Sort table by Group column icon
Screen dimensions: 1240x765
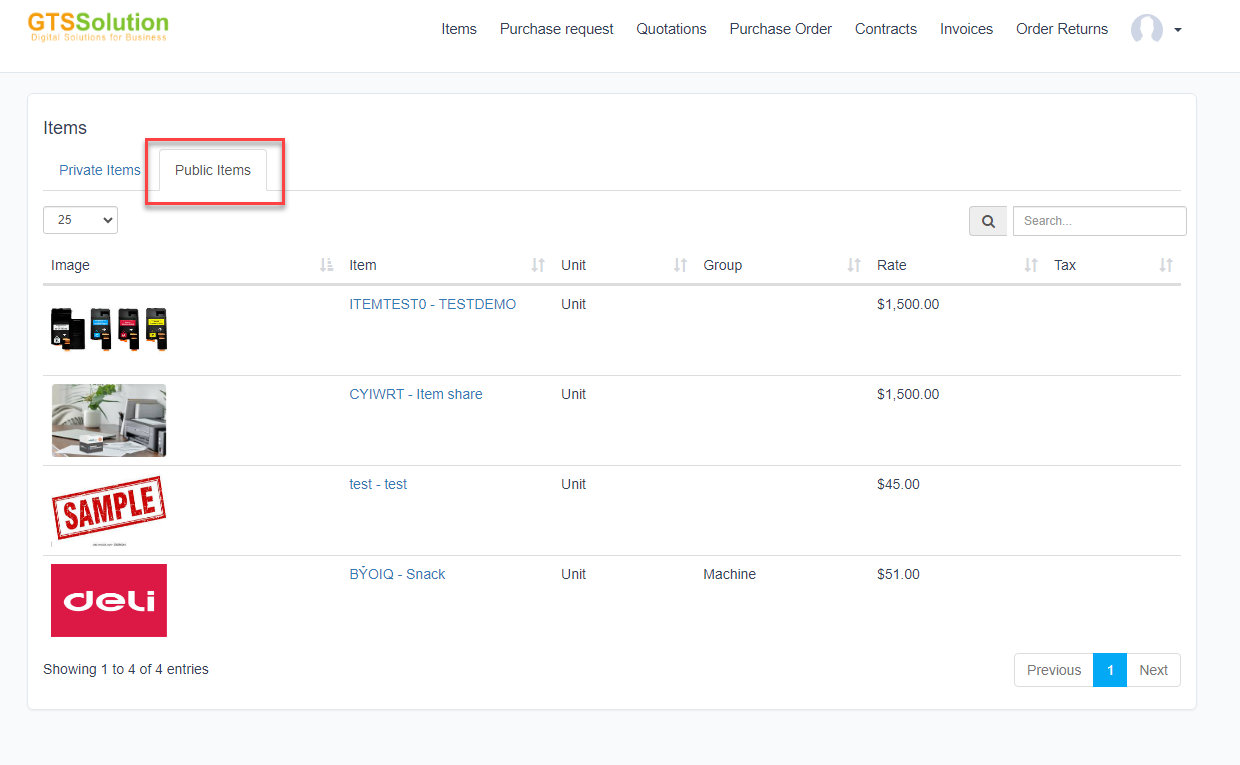coord(854,265)
